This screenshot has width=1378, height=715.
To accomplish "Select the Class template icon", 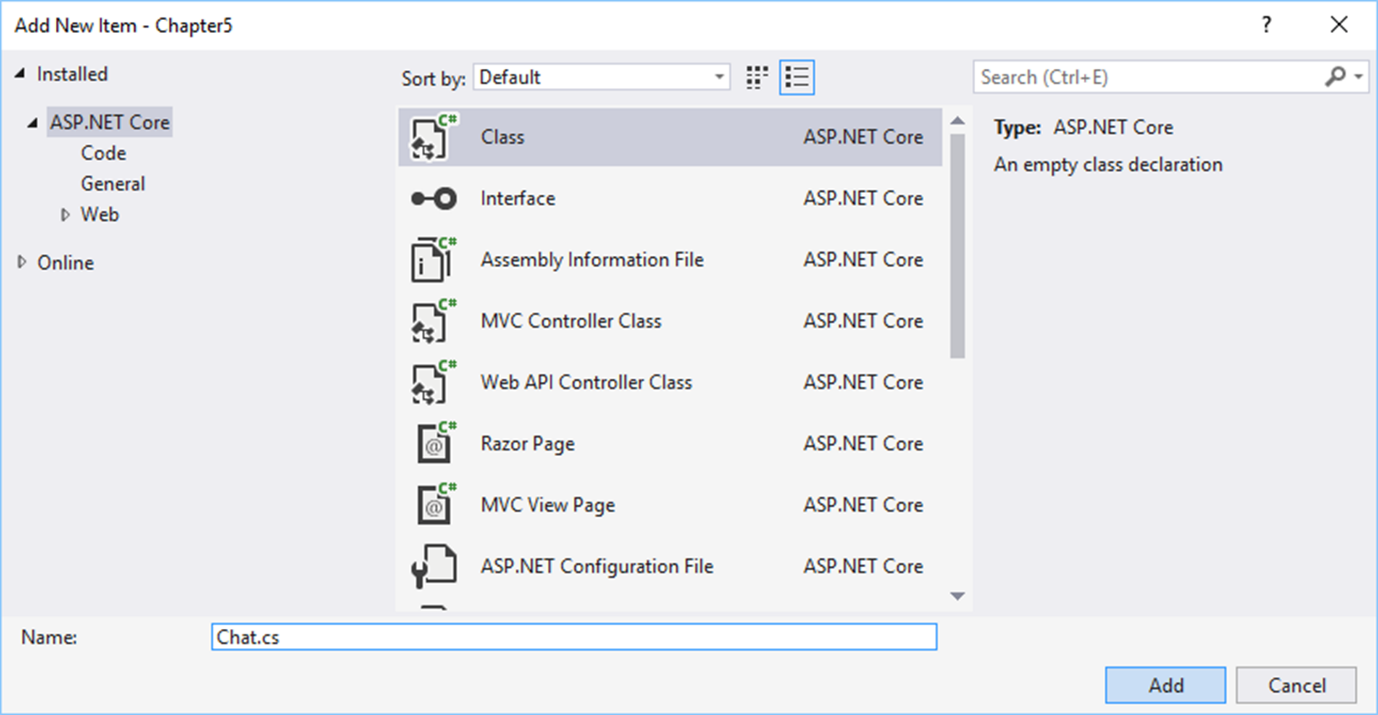I will click(x=434, y=137).
